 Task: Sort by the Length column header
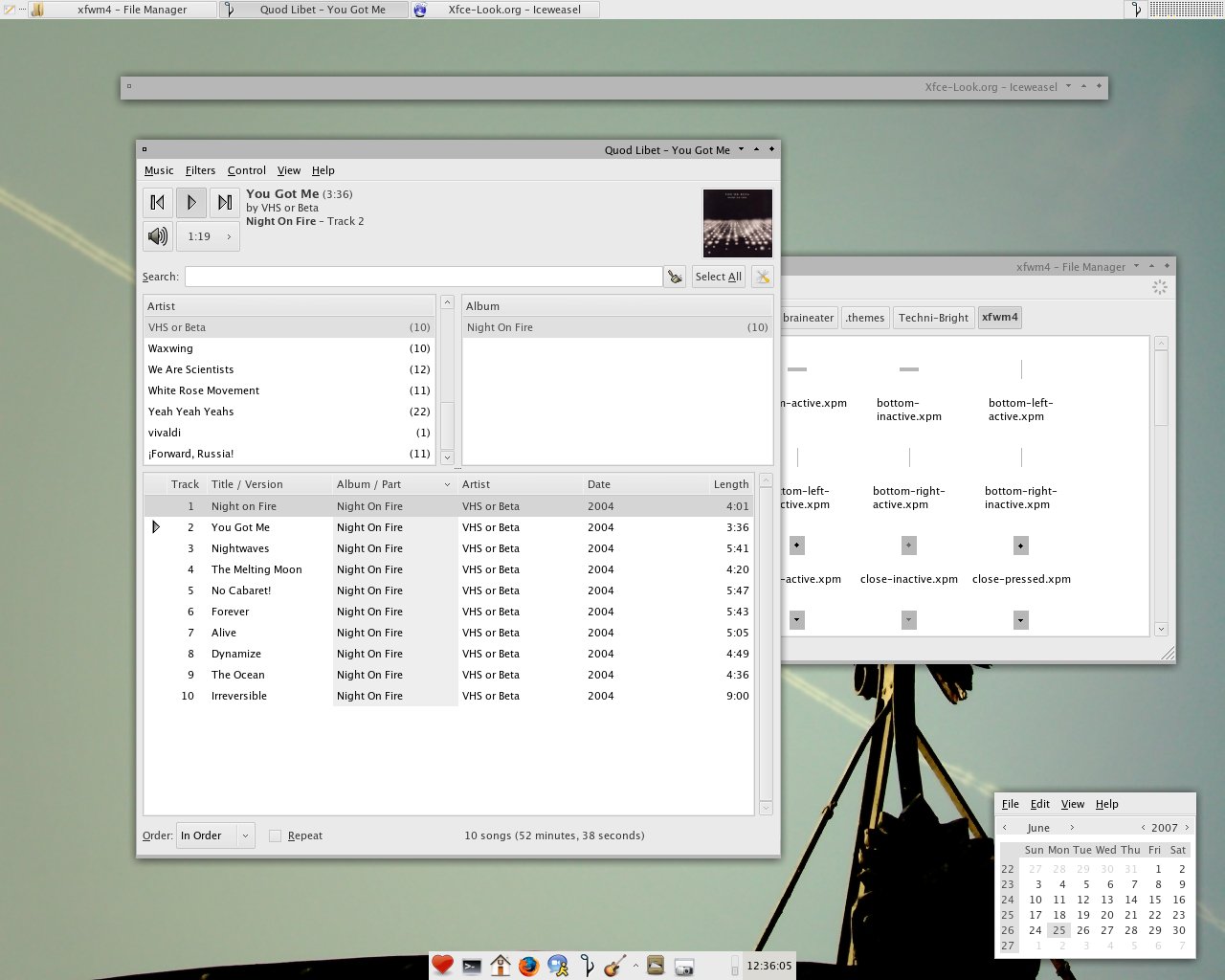pos(731,484)
